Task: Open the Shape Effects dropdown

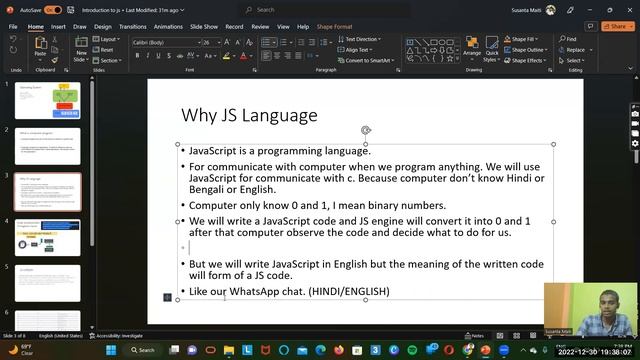Action: click(x=525, y=60)
